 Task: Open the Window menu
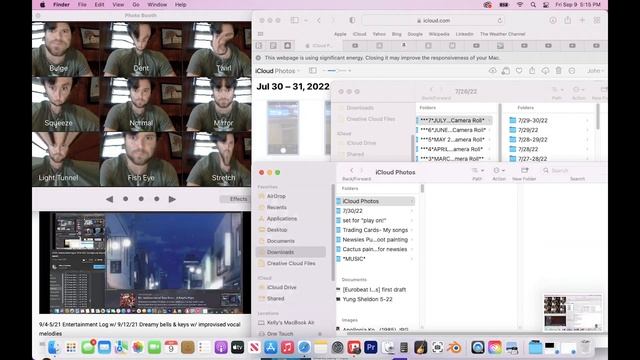click(157, 4)
